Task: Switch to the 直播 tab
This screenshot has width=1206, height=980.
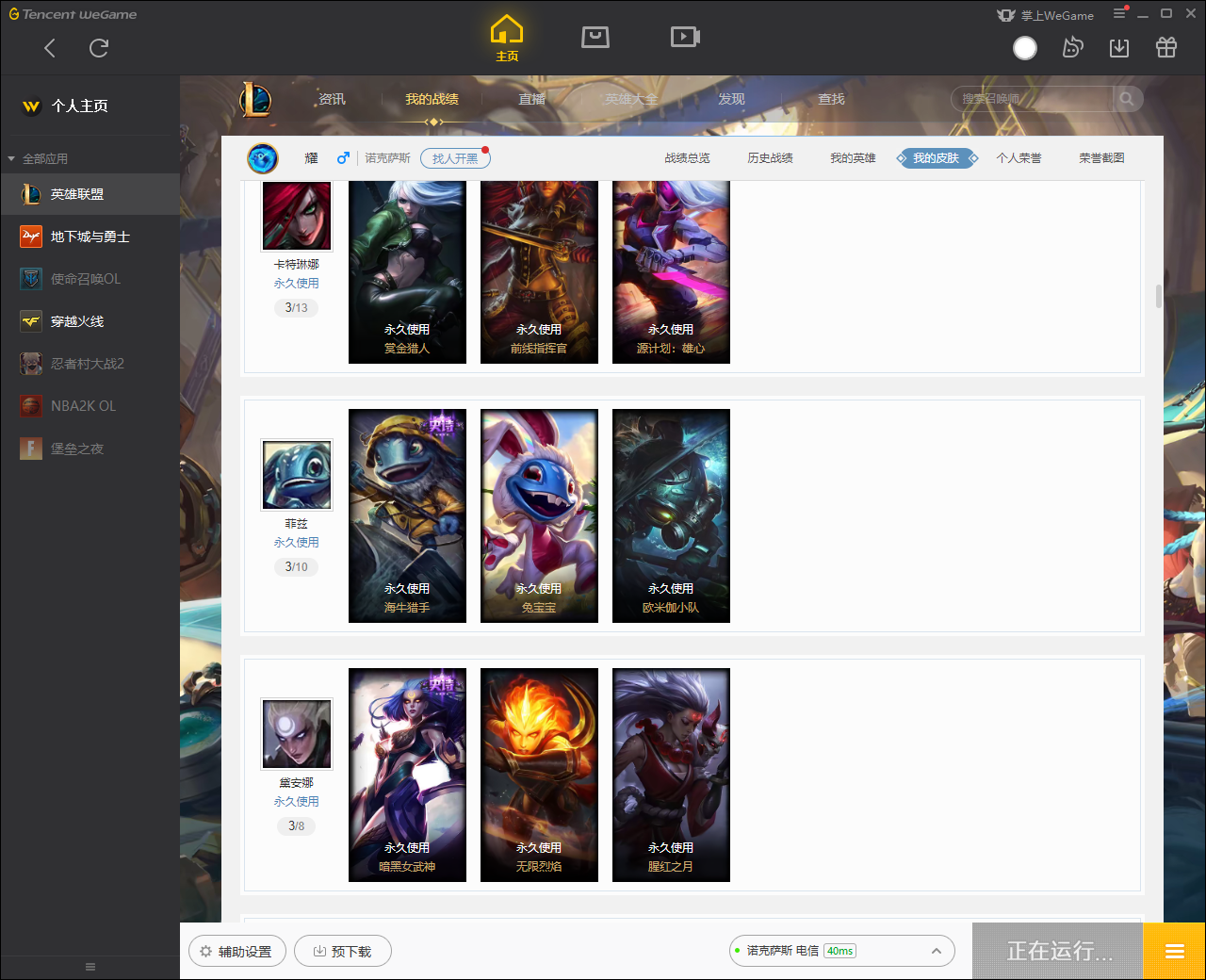Action: (531, 99)
